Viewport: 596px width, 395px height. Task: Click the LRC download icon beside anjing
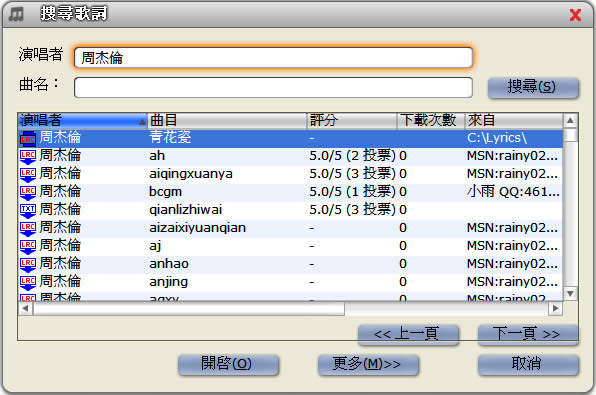click(x=28, y=282)
